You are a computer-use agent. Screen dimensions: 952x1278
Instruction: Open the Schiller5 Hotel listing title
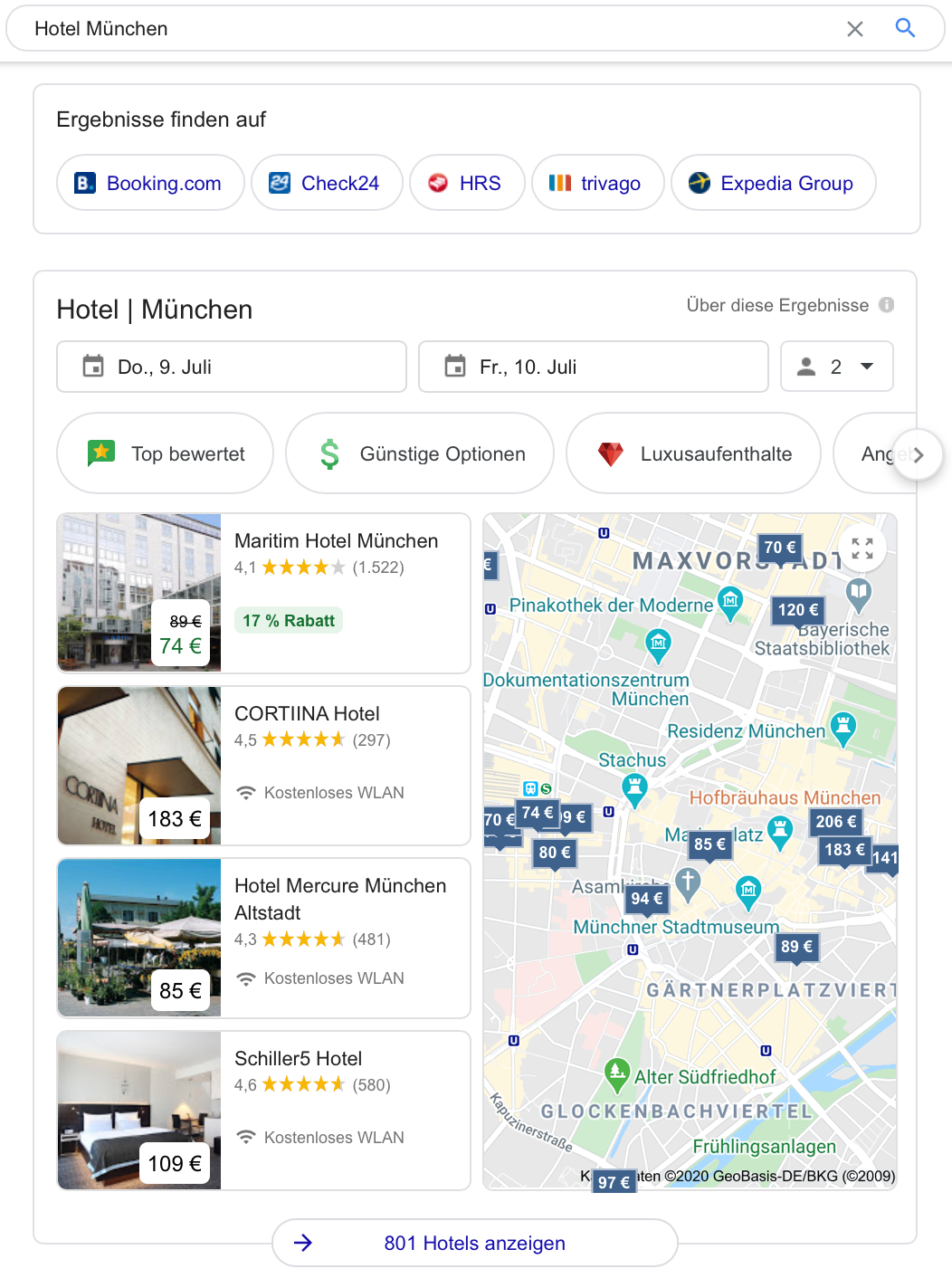[298, 1059]
